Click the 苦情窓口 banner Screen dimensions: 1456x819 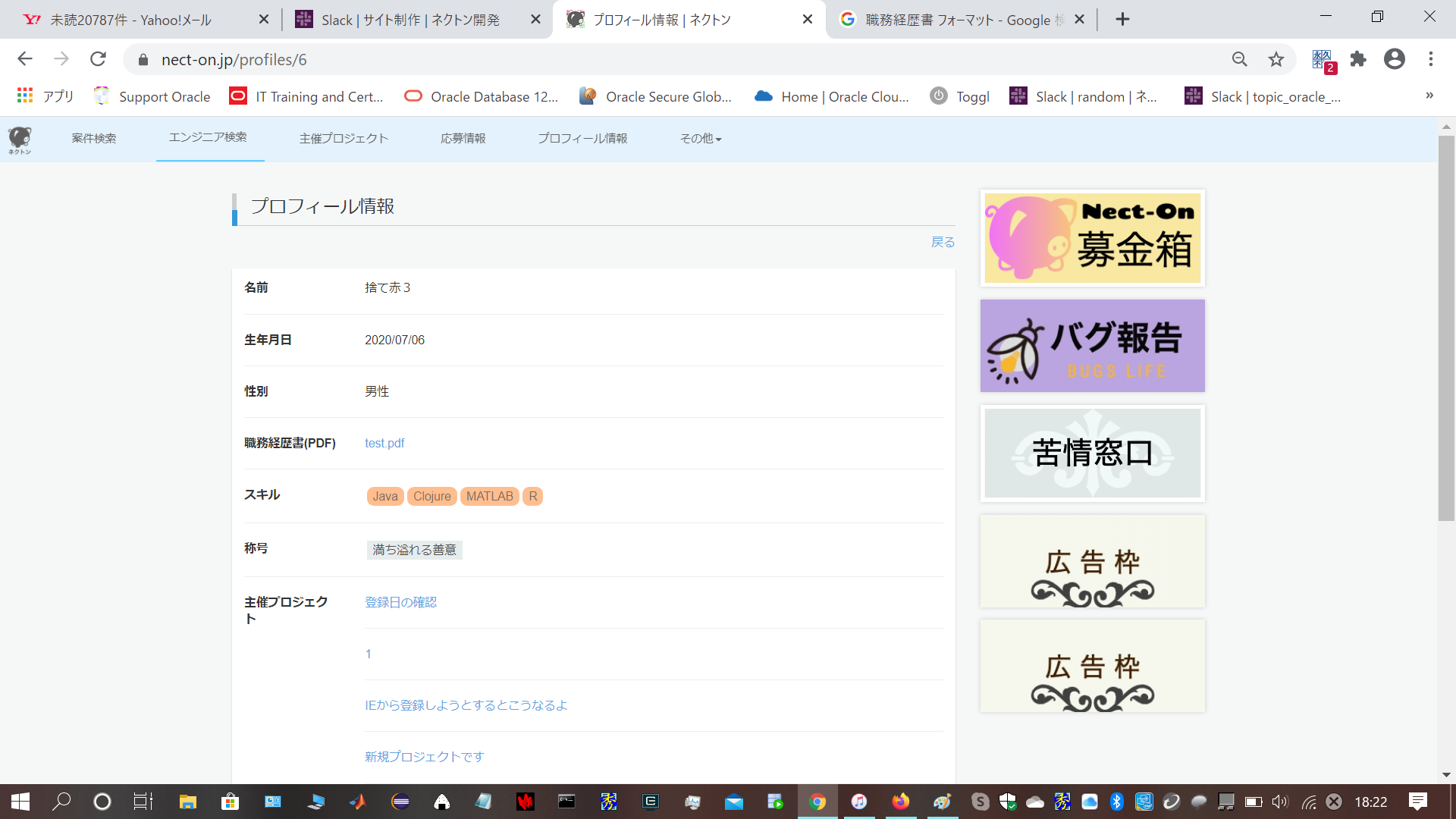[1092, 453]
